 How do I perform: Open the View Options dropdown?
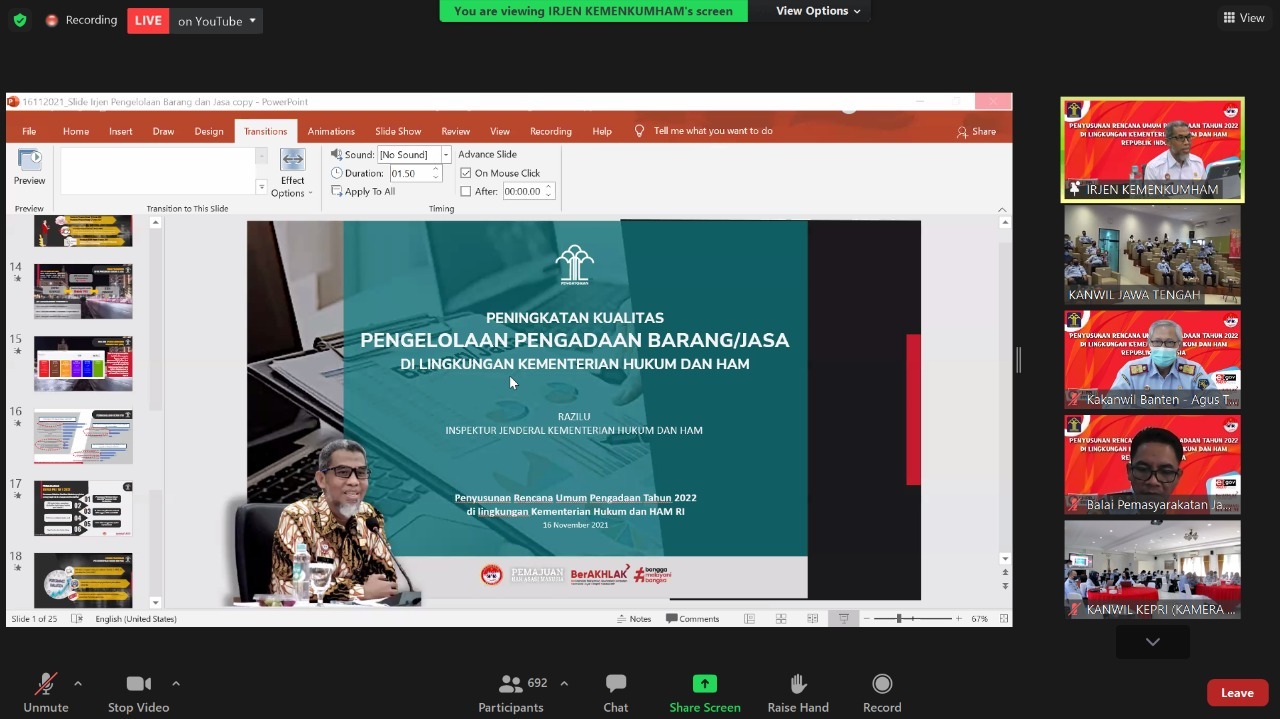(x=819, y=11)
